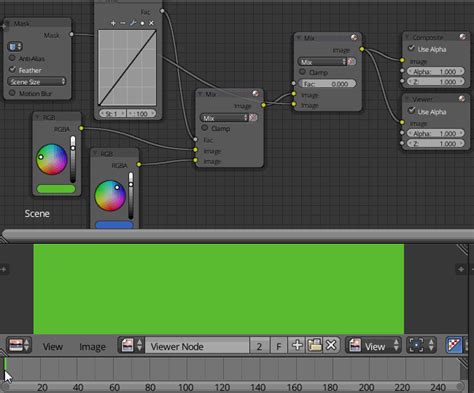Open image editor type selector icon

19,345
